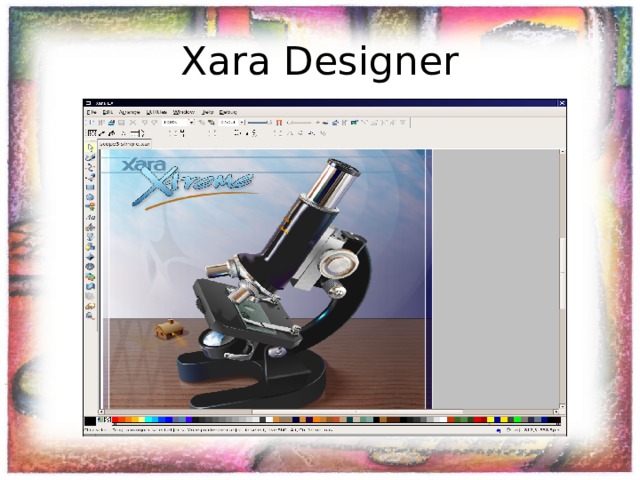Select the Contour tool

(91, 267)
